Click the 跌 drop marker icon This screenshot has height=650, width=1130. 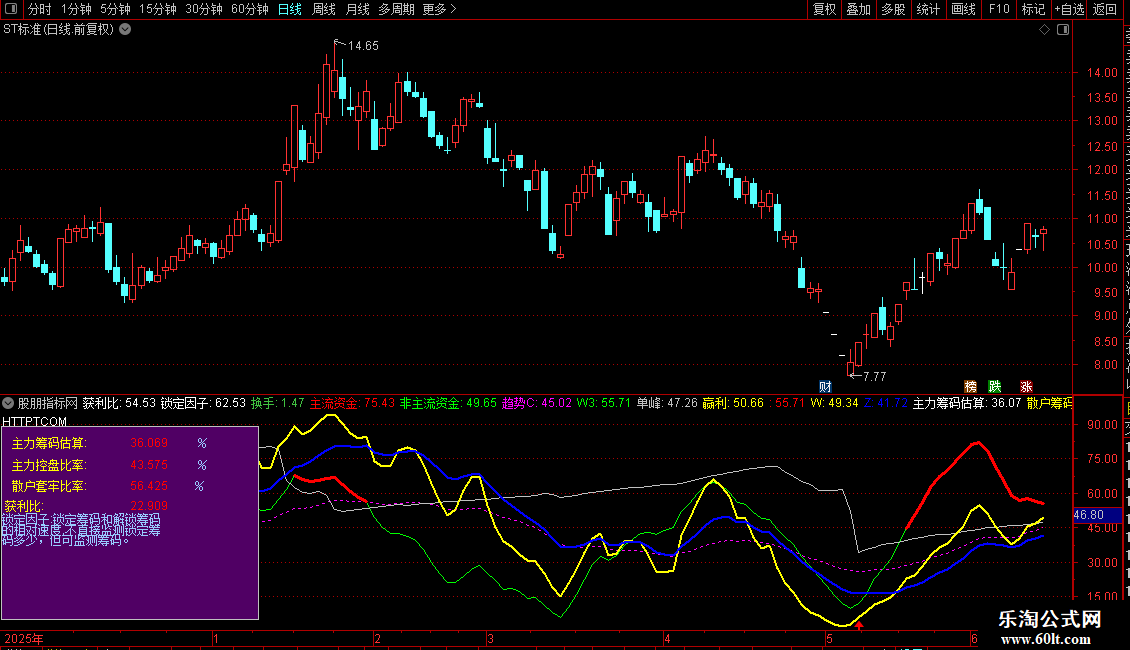tap(995, 387)
